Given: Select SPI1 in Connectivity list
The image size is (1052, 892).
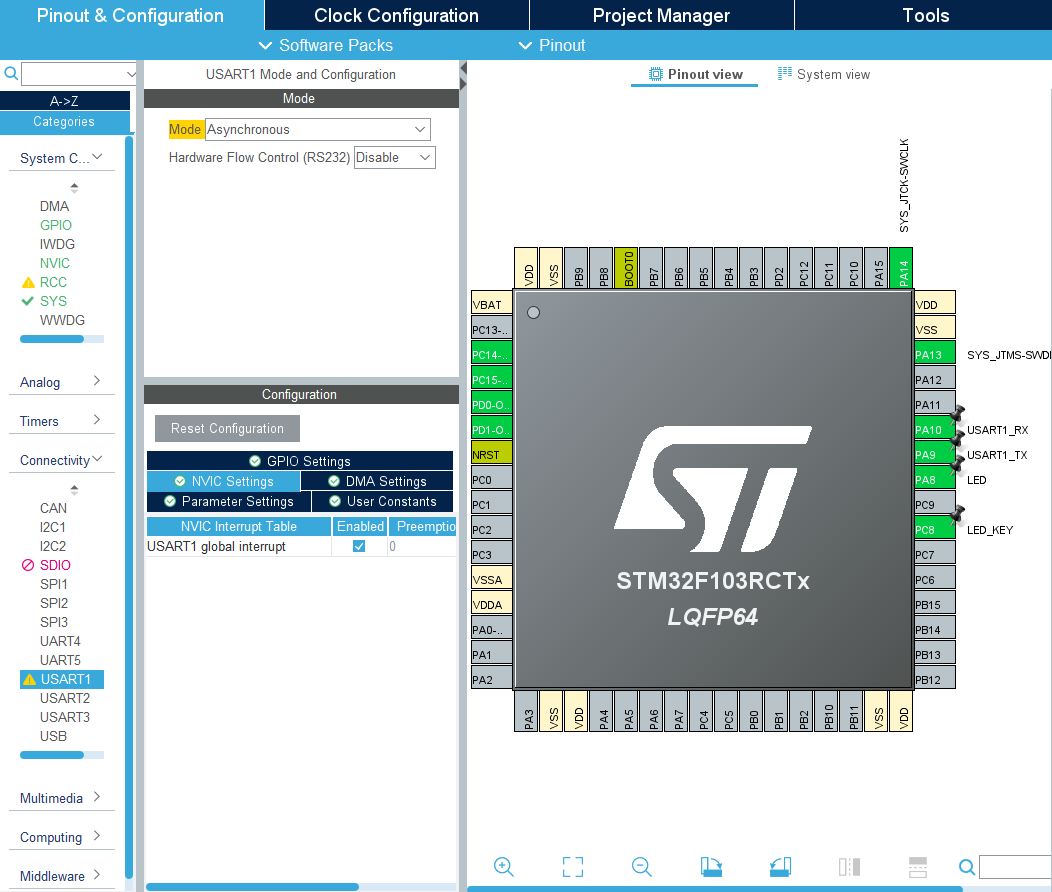Looking at the screenshot, I should pos(54,584).
